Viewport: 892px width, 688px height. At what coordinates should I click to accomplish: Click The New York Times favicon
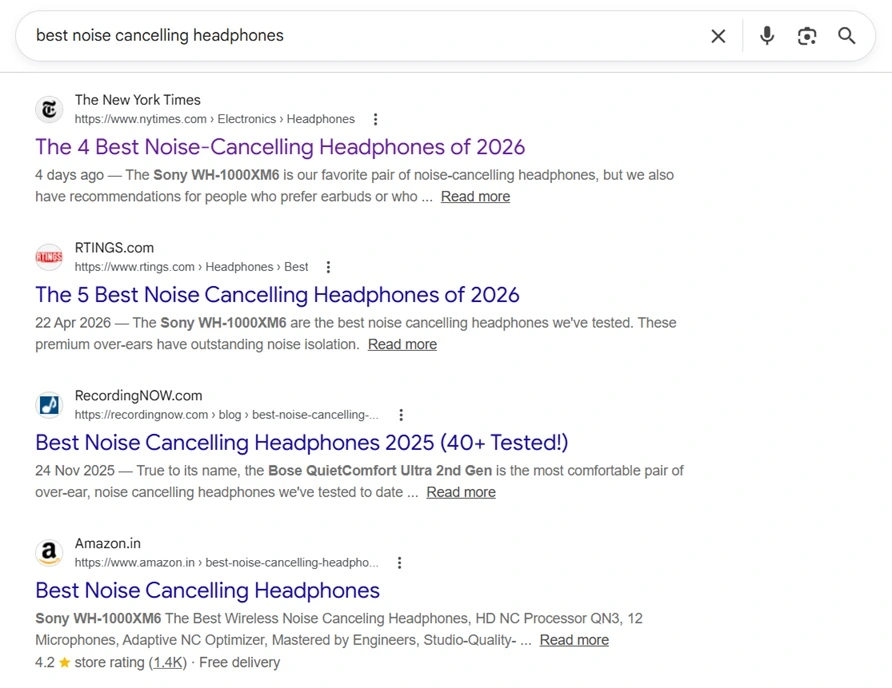pyautogui.click(x=49, y=109)
